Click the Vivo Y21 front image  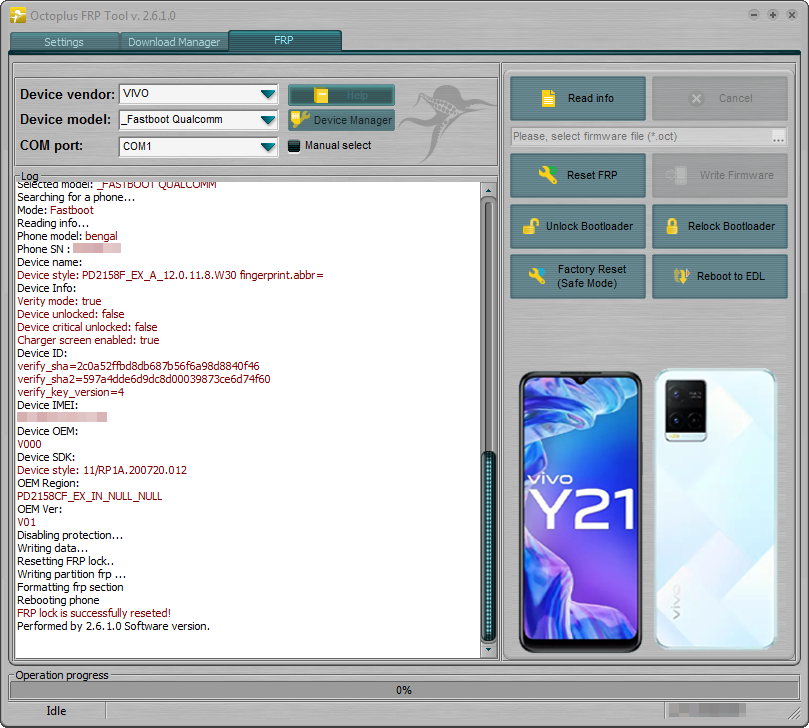[580, 511]
